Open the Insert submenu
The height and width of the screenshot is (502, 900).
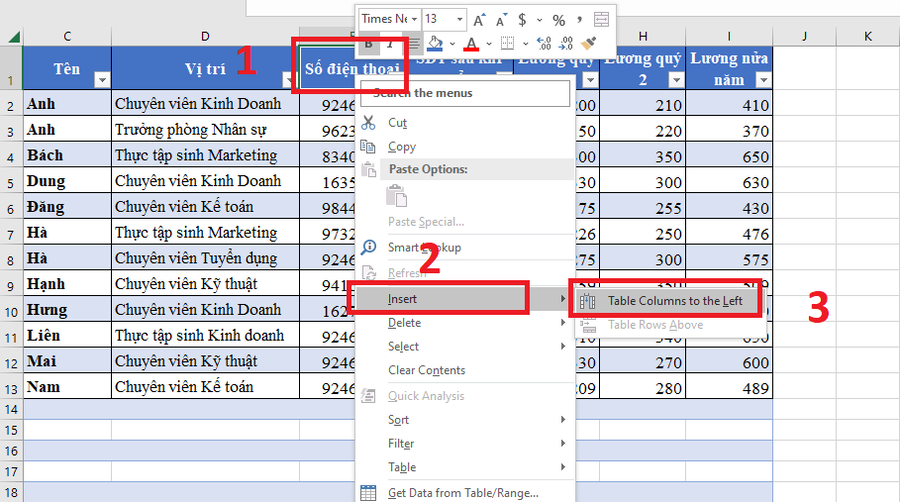pyautogui.click(x=465, y=299)
